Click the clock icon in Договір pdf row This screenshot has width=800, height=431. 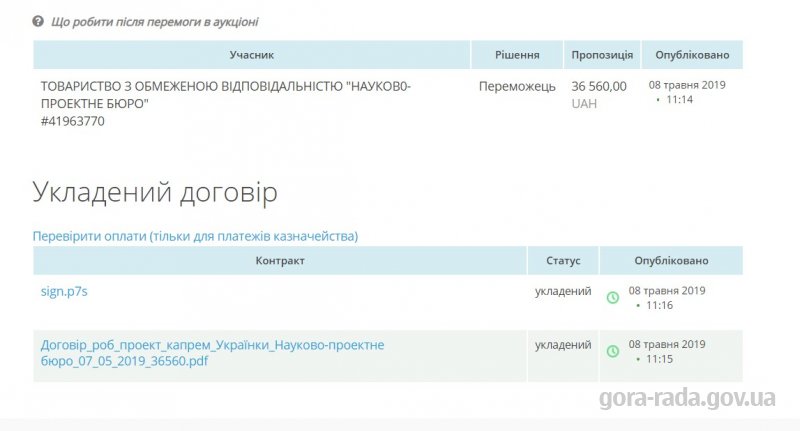tap(613, 351)
